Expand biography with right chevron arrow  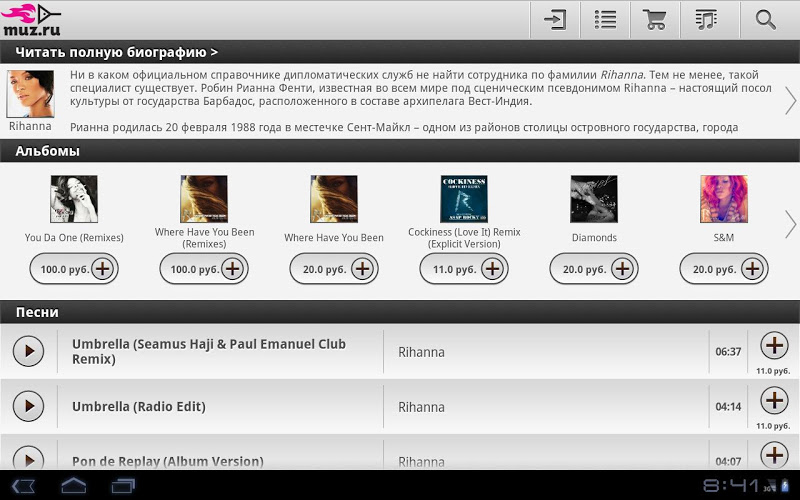(790, 101)
